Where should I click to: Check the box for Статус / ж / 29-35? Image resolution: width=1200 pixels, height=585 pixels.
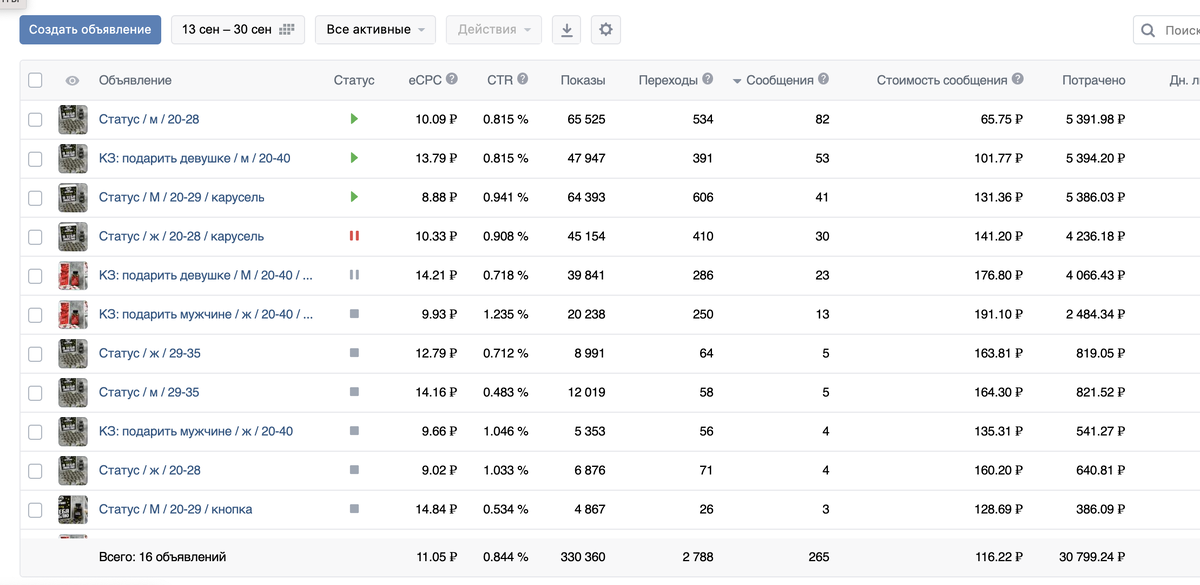(x=35, y=353)
